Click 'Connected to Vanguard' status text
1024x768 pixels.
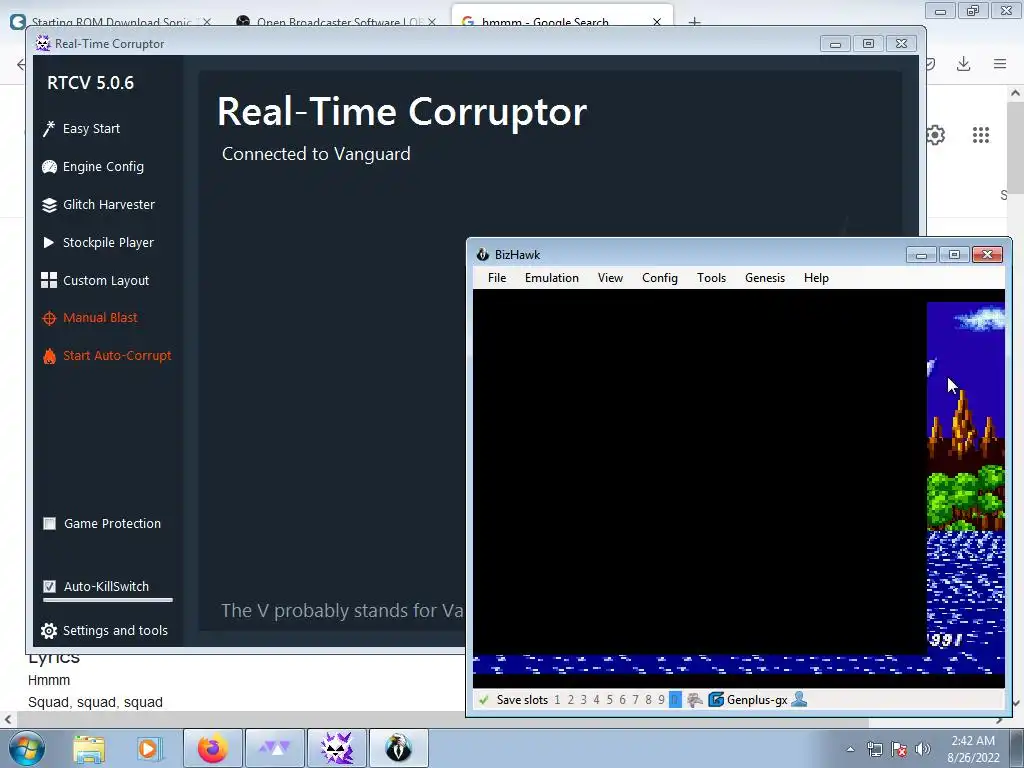pyautogui.click(x=316, y=154)
